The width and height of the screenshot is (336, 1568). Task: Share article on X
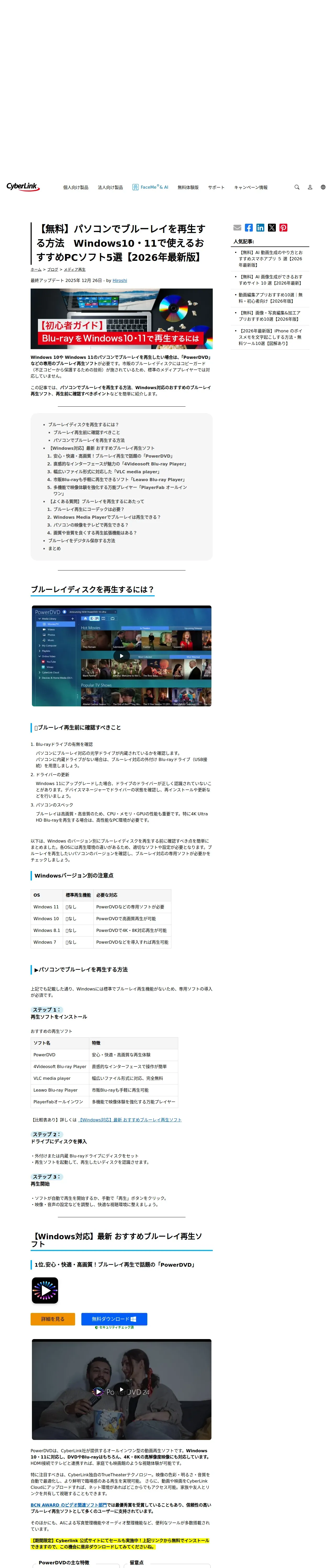[x=272, y=228]
